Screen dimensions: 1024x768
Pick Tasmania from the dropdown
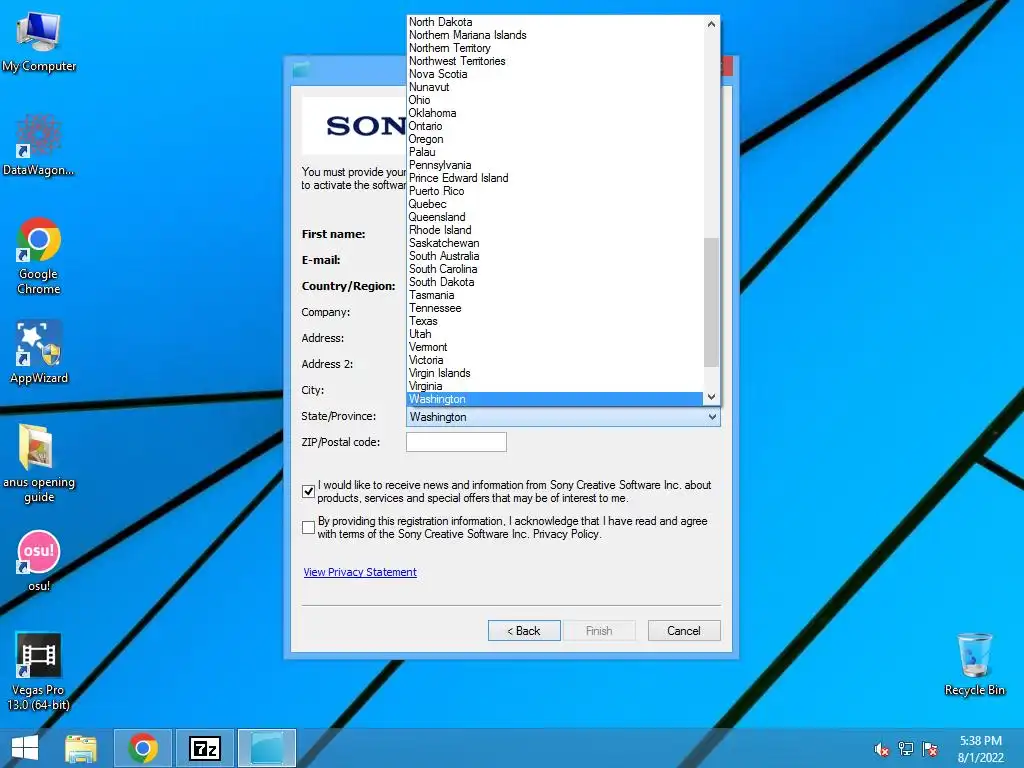555,295
